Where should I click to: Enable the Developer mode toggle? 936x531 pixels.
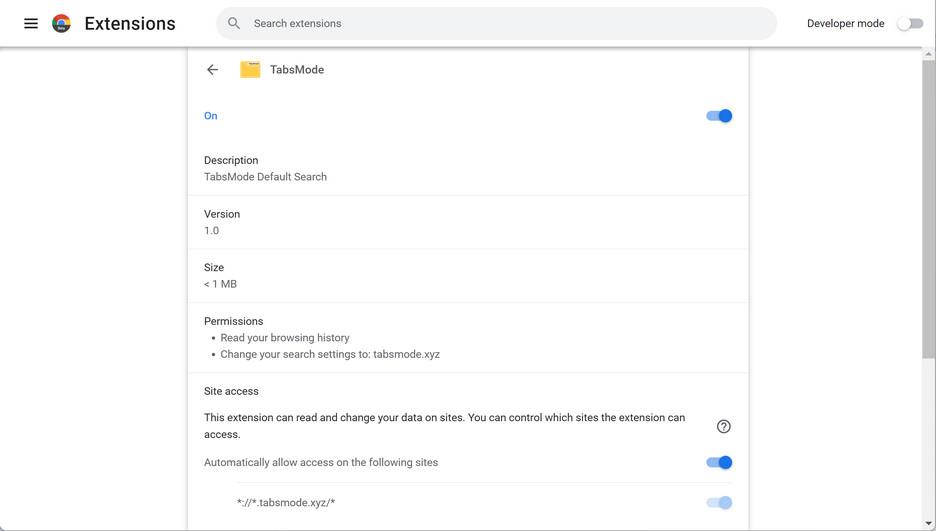point(909,23)
